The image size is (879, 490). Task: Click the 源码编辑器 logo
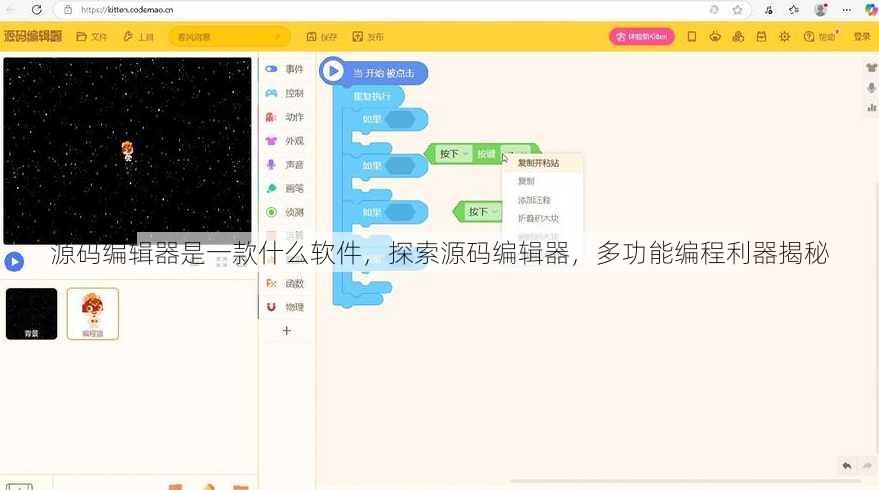[x=33, y=36]
